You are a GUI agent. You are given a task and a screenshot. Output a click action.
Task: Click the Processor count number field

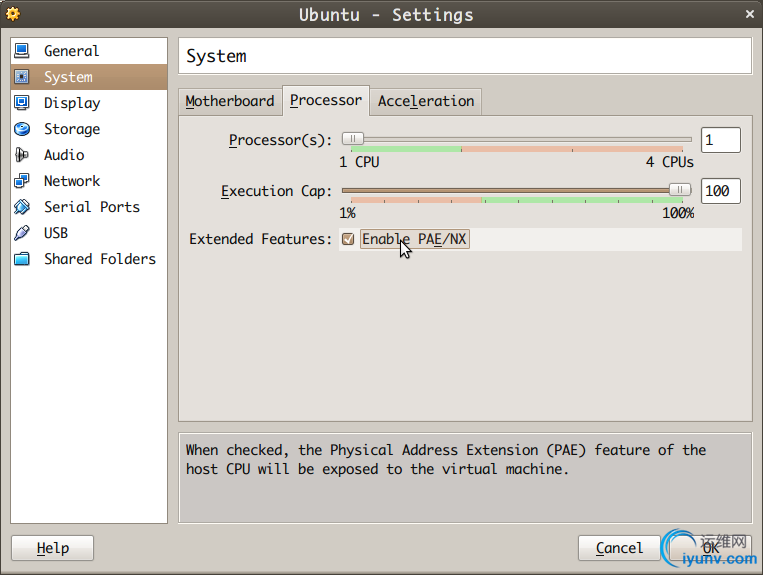[721, 140]
